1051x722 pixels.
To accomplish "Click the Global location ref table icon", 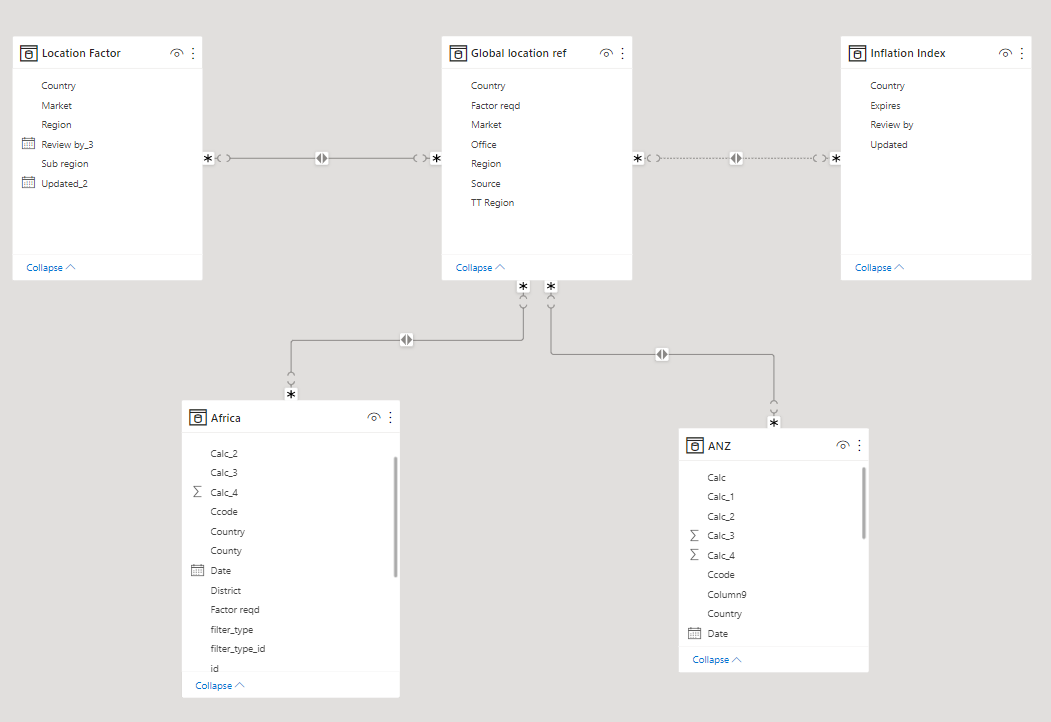I will pos(458,53).
